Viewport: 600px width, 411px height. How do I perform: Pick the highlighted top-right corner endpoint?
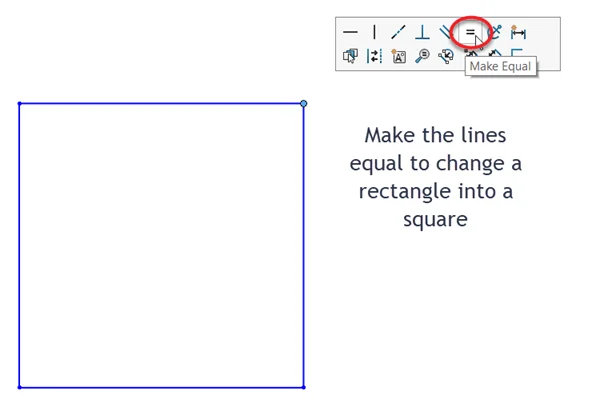pyautogui.click(x=303, y=103)
